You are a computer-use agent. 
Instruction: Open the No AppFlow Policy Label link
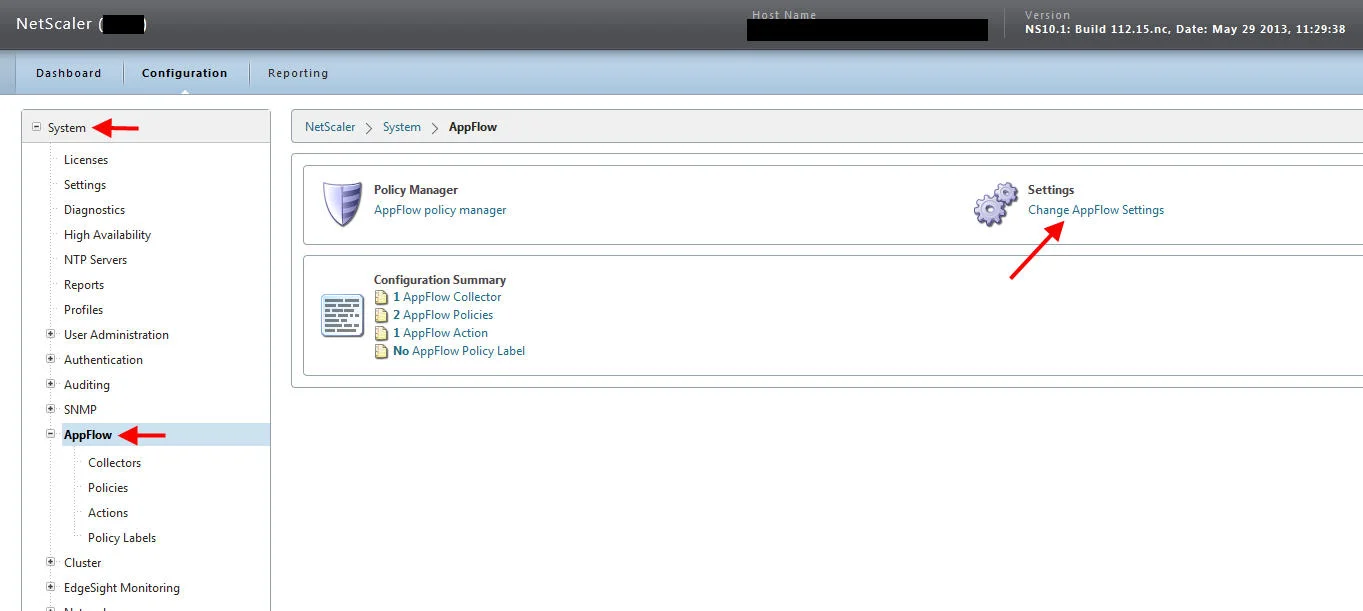459,351
